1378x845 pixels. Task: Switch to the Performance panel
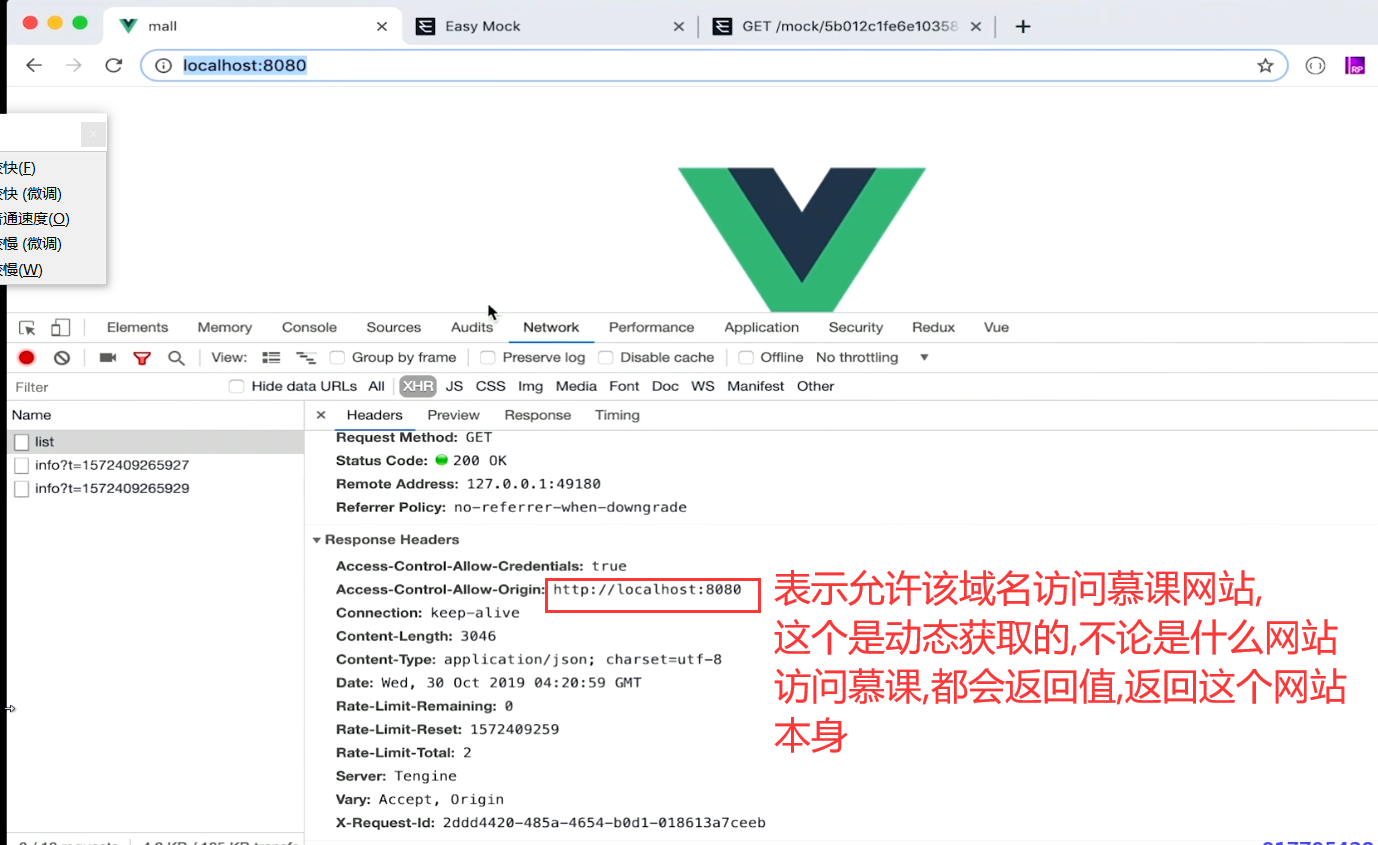pyautogui.click(x=651, y=328)
